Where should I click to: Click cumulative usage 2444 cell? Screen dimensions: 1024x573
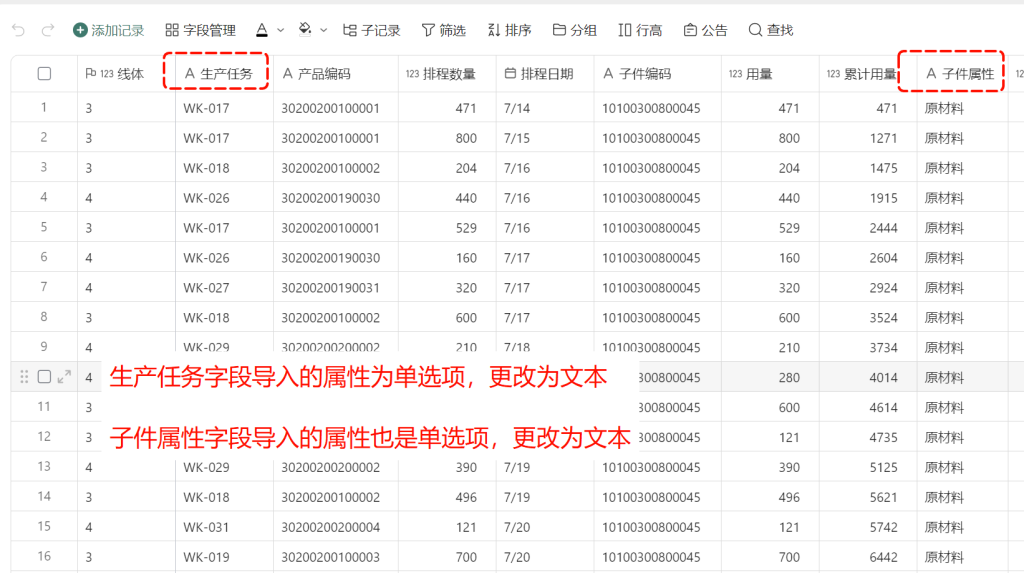click(x=869, y=228)
